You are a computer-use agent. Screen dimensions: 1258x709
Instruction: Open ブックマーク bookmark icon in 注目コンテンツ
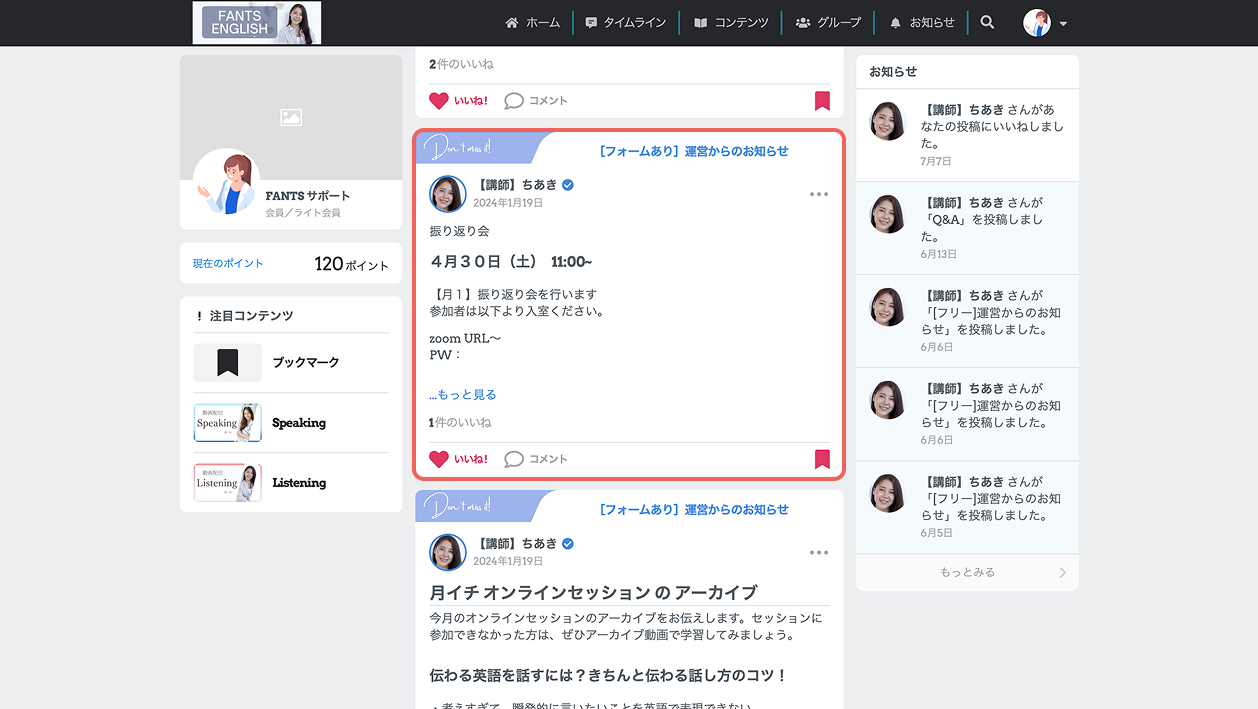(228, 362)
